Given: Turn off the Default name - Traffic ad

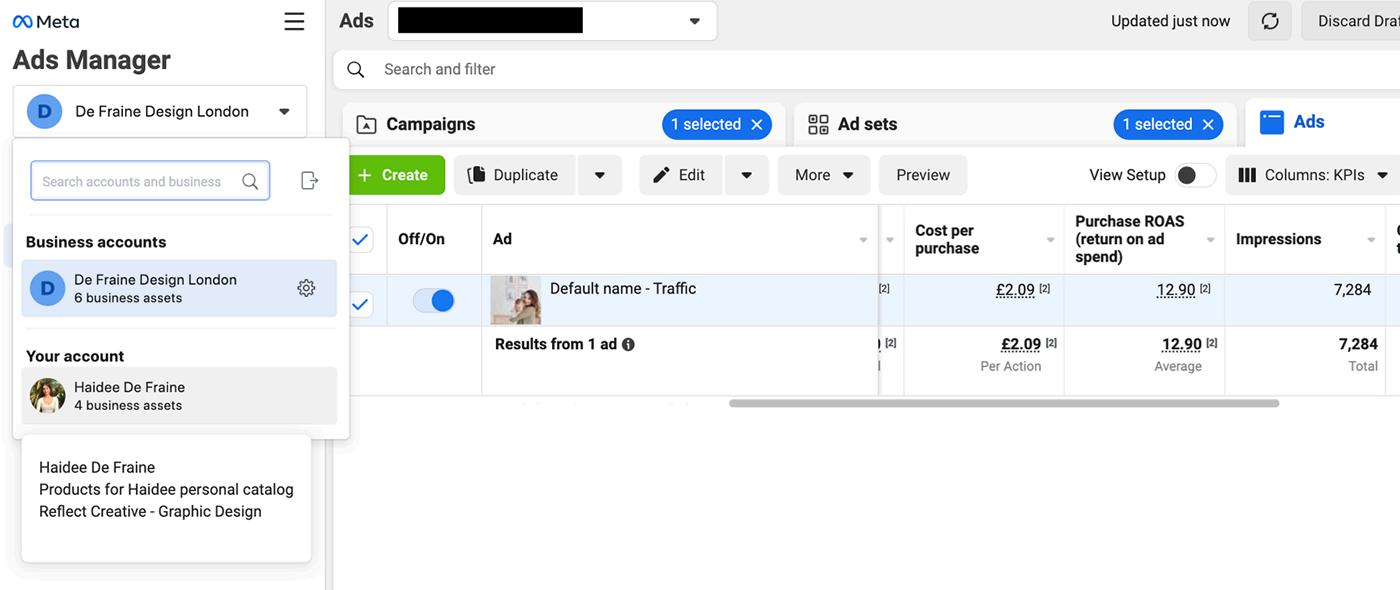Looking at the screenshot, I should pos(433,300).
